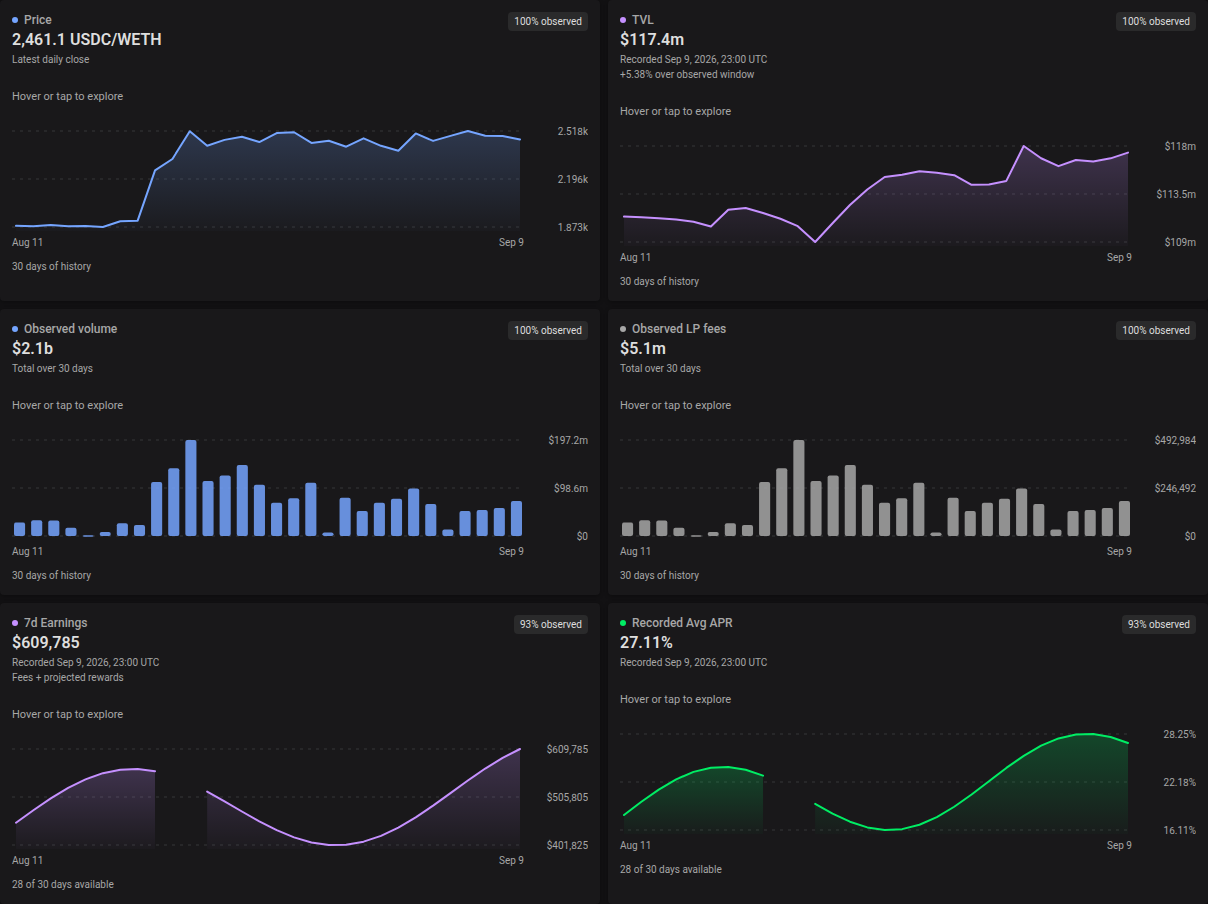Click 28 of 30 days available under Earnings

63,885
